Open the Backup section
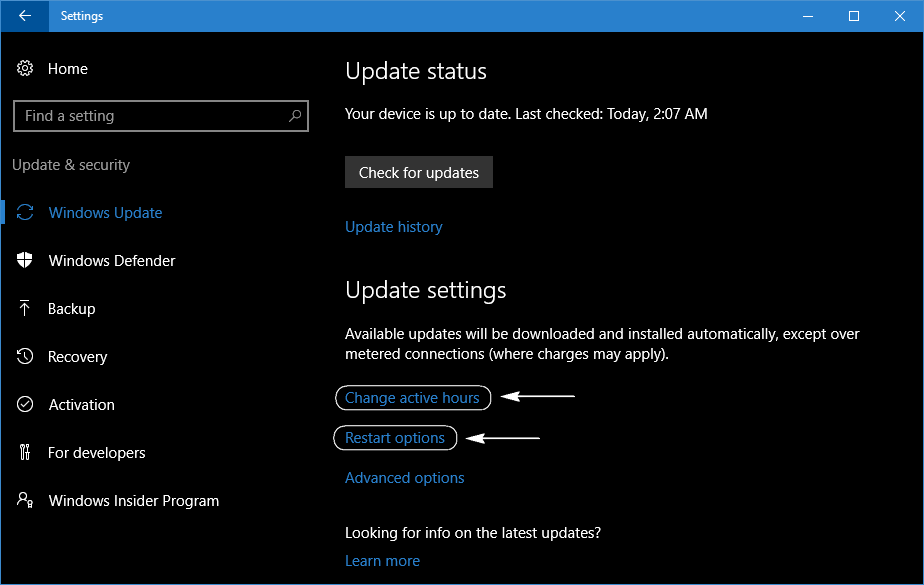The height and width of the screenshot is (585, 924). (x=71, y=309)
